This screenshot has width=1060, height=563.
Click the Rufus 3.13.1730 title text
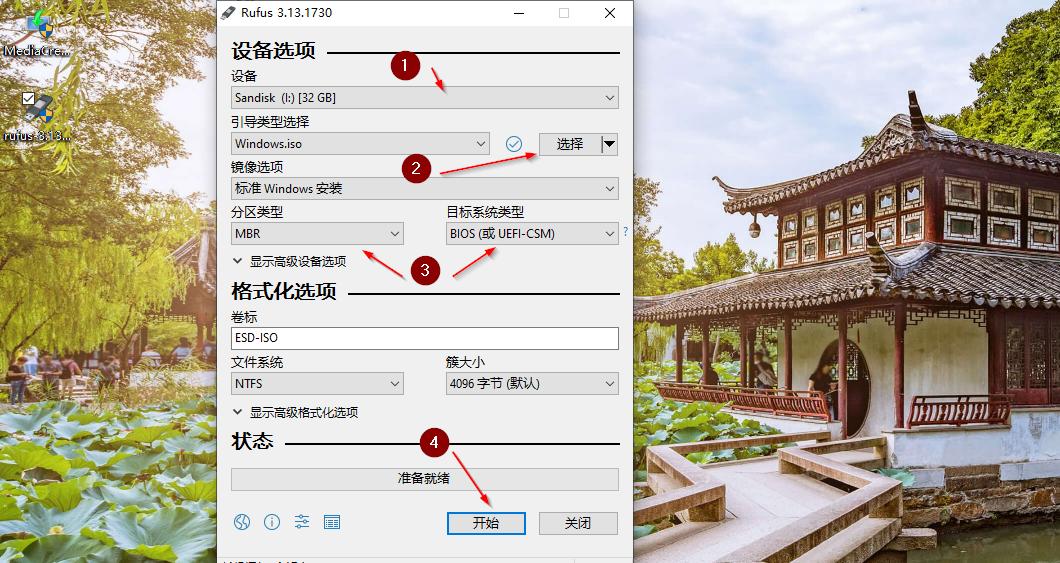287,13
